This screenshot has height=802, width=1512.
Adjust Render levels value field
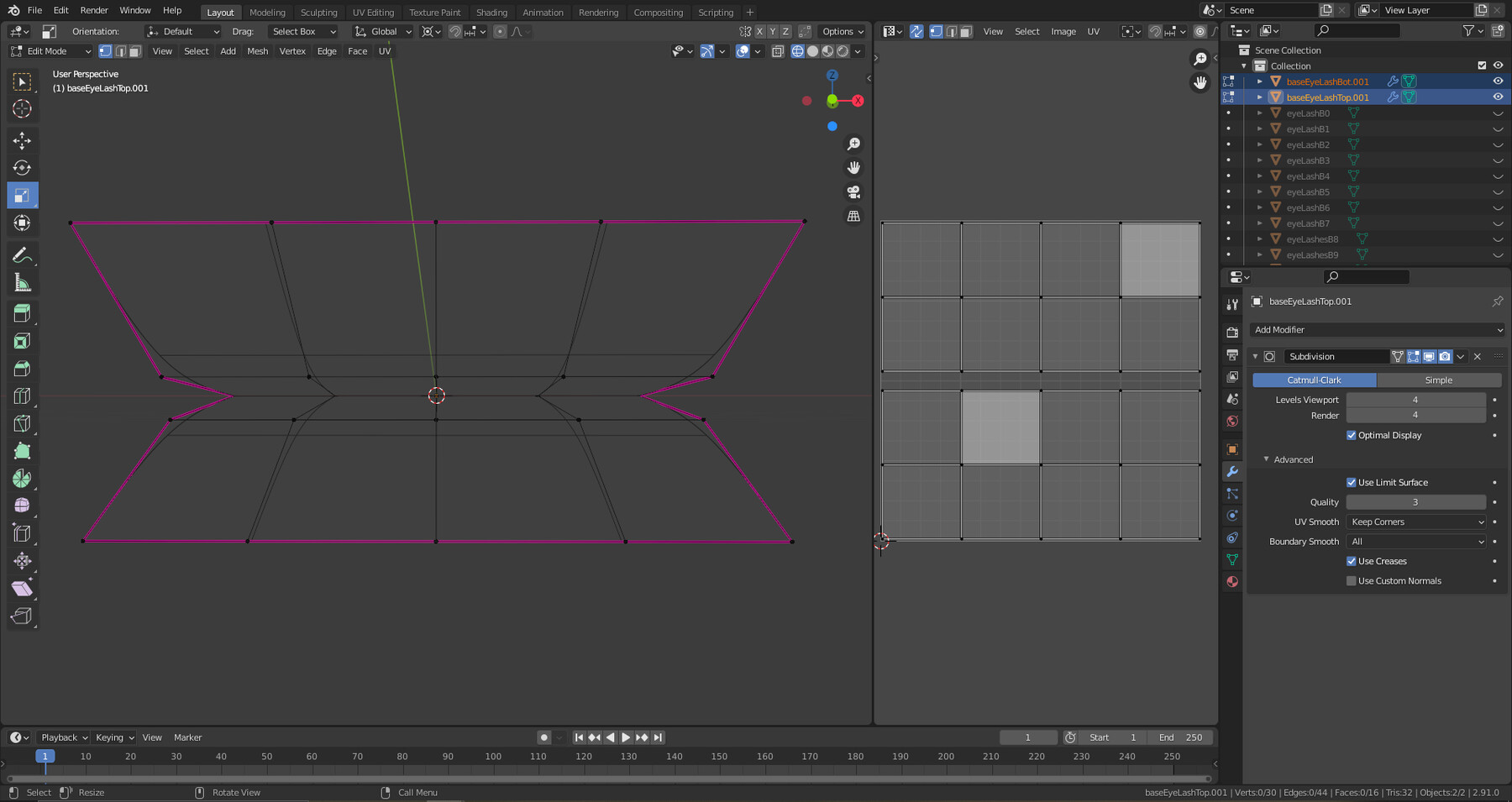pos(1415,416)
